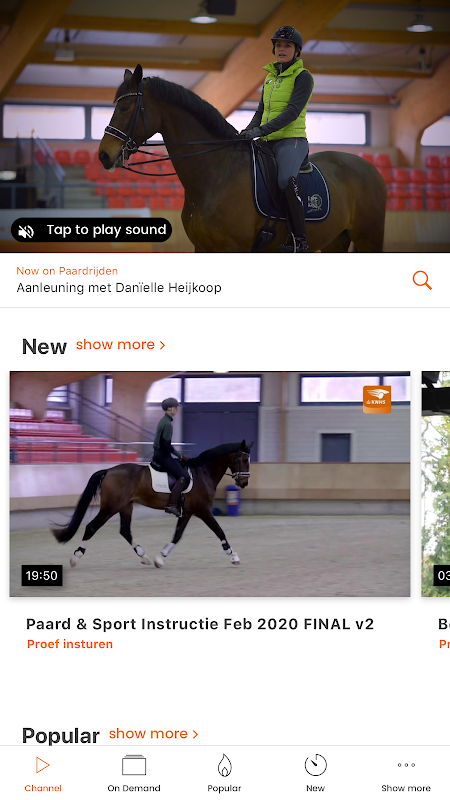Tap the 19:50 duration badge

[x=42, y=576]
